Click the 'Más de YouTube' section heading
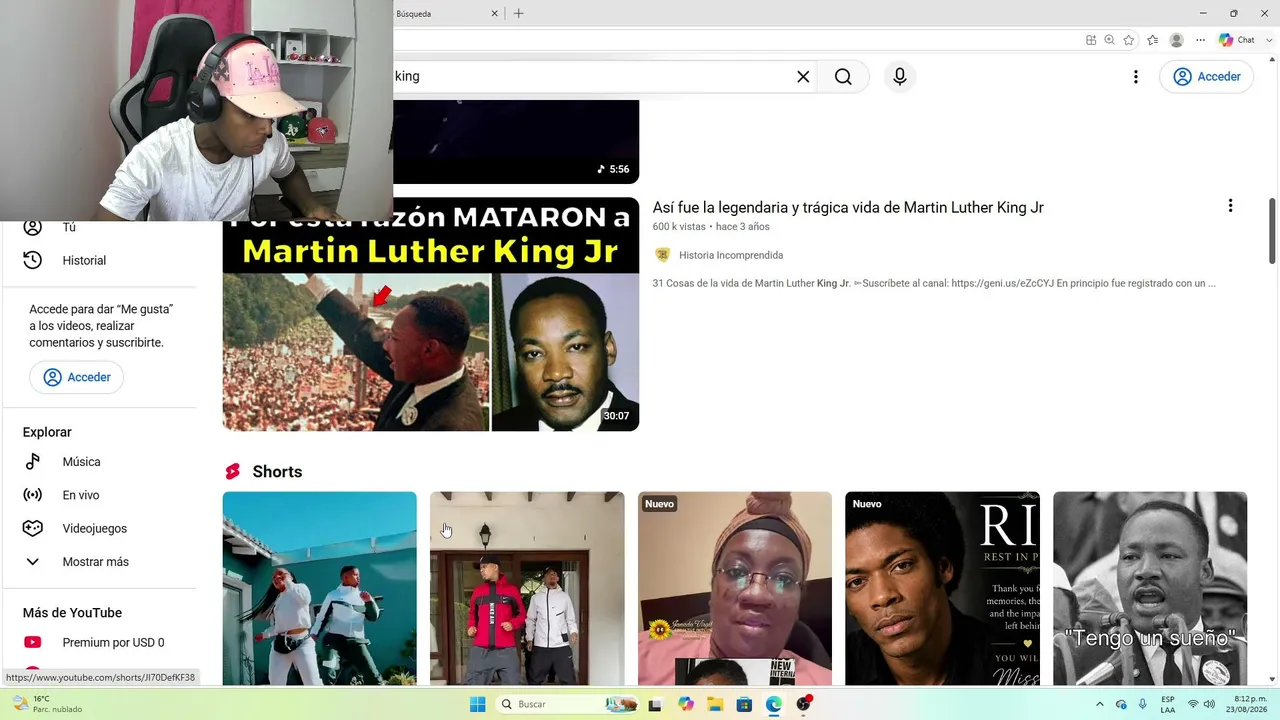The image size is (1280, 720). click(x=72, y=613)
